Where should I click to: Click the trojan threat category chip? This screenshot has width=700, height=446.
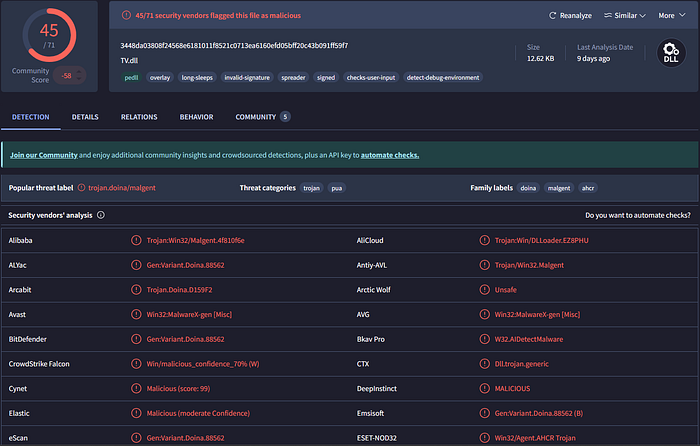point(312,188)
